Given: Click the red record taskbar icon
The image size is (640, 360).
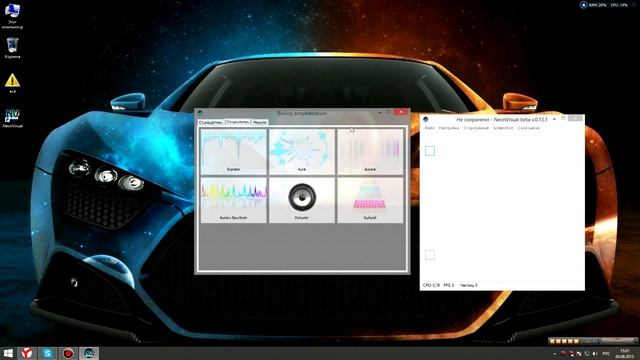Looking at the screenshot, I should pyautogui.click(x=68, y=353).
